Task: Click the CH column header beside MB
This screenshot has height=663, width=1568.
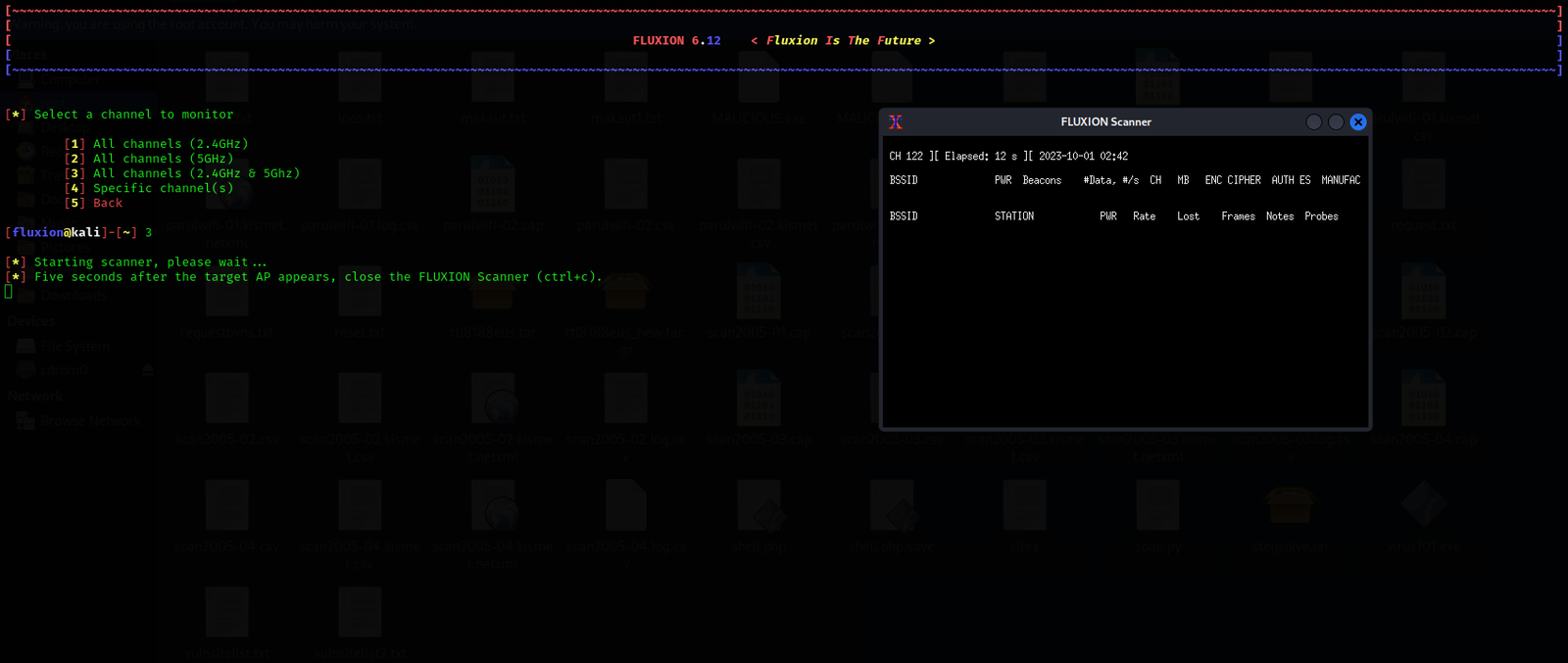Action: pos(1155,181)
